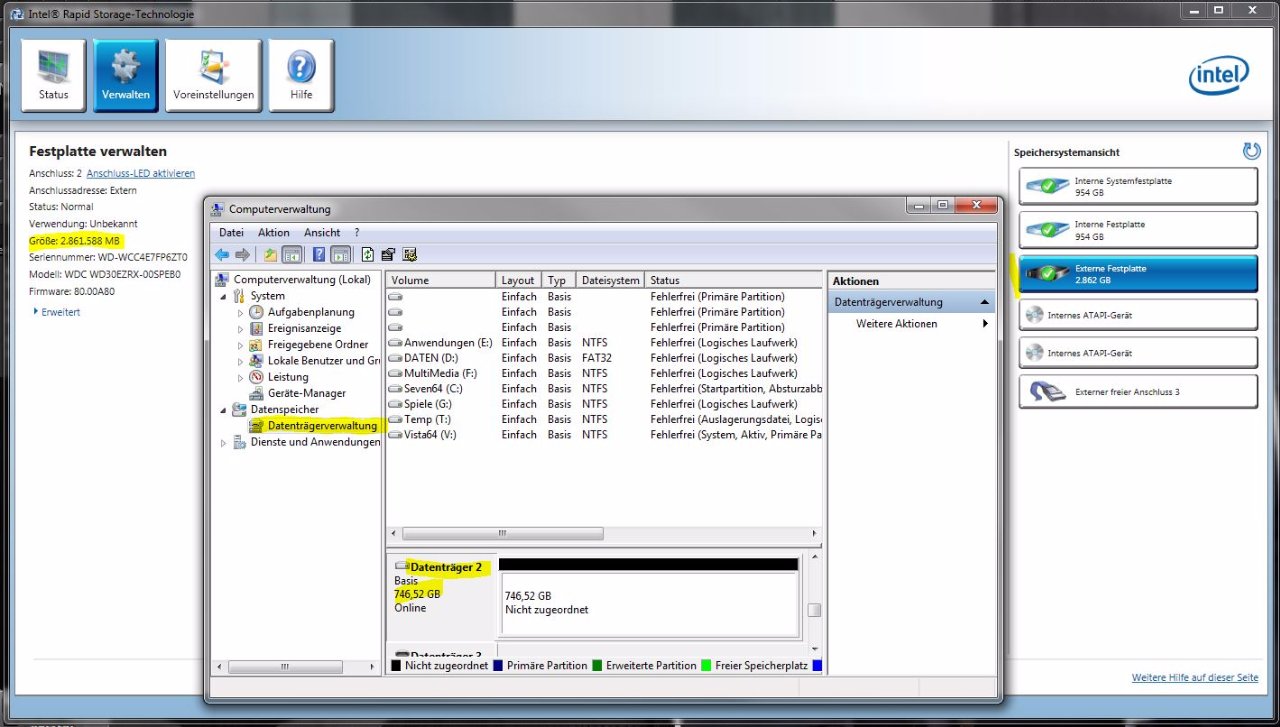Expand Dienste und Anwendungen node
This screenshot has height=727, width=1280.
[x=223, y=442]
